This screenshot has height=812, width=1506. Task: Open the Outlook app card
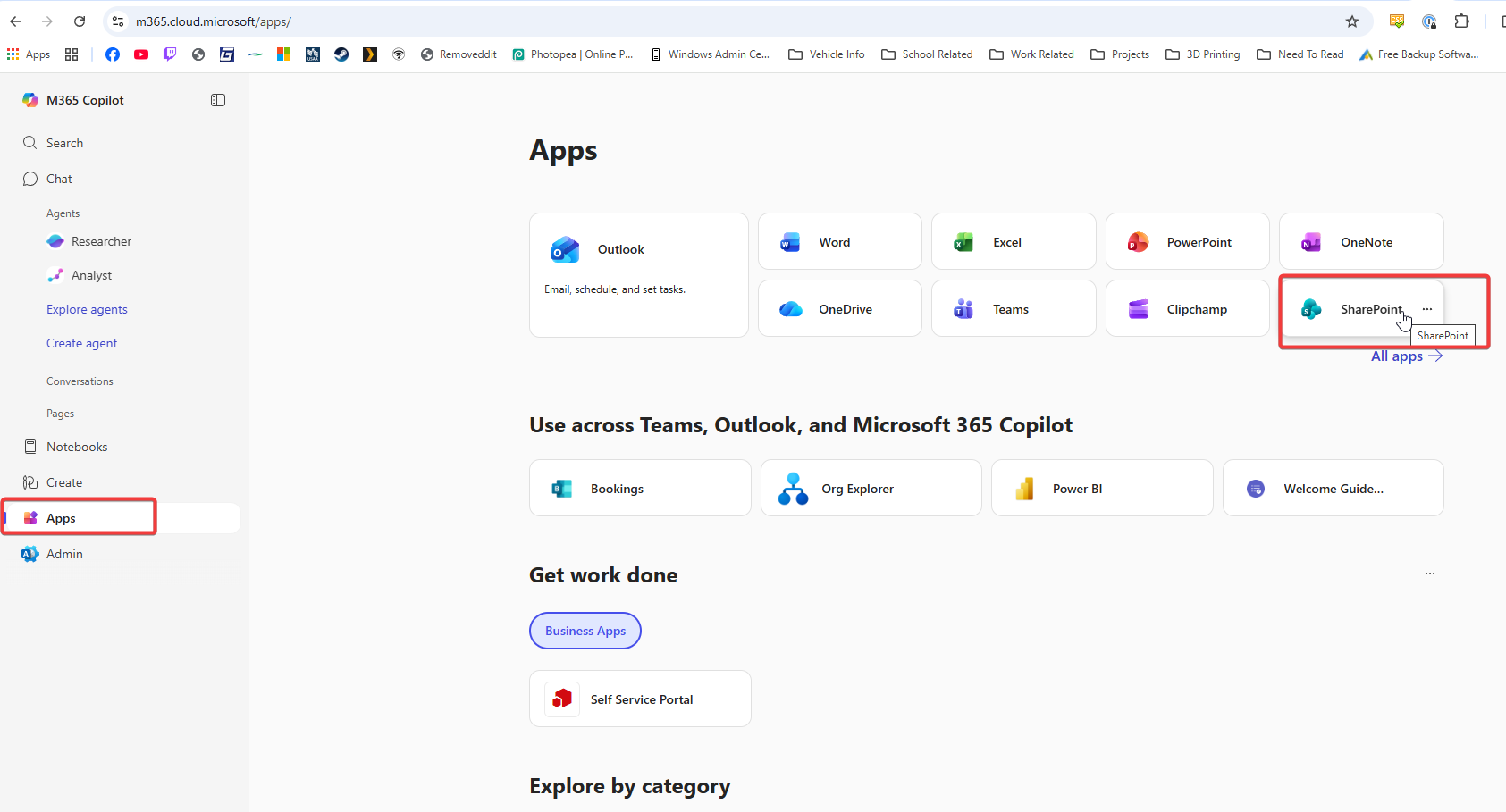click(x=638, y=274)
